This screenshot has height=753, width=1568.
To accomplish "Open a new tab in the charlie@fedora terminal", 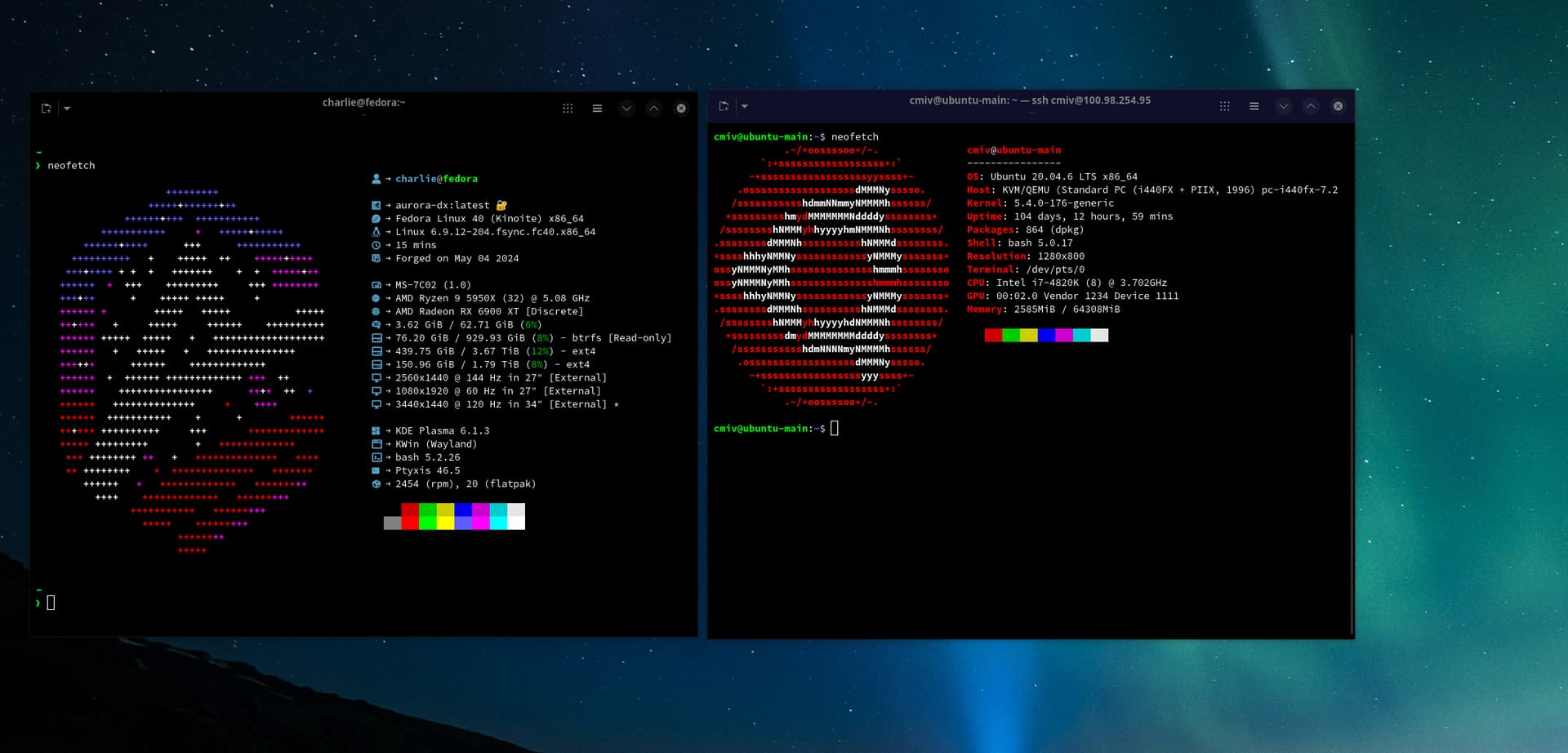I will [46, 109].
